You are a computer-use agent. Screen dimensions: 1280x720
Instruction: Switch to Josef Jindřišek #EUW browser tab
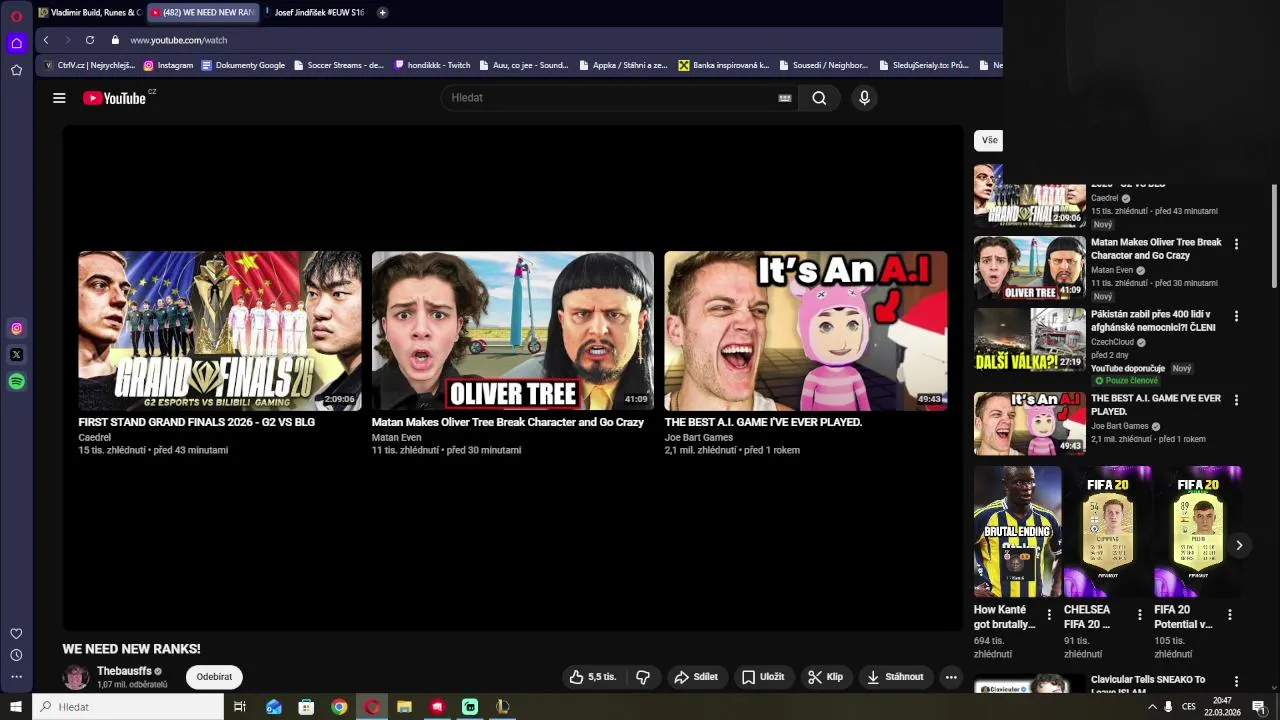315,13
